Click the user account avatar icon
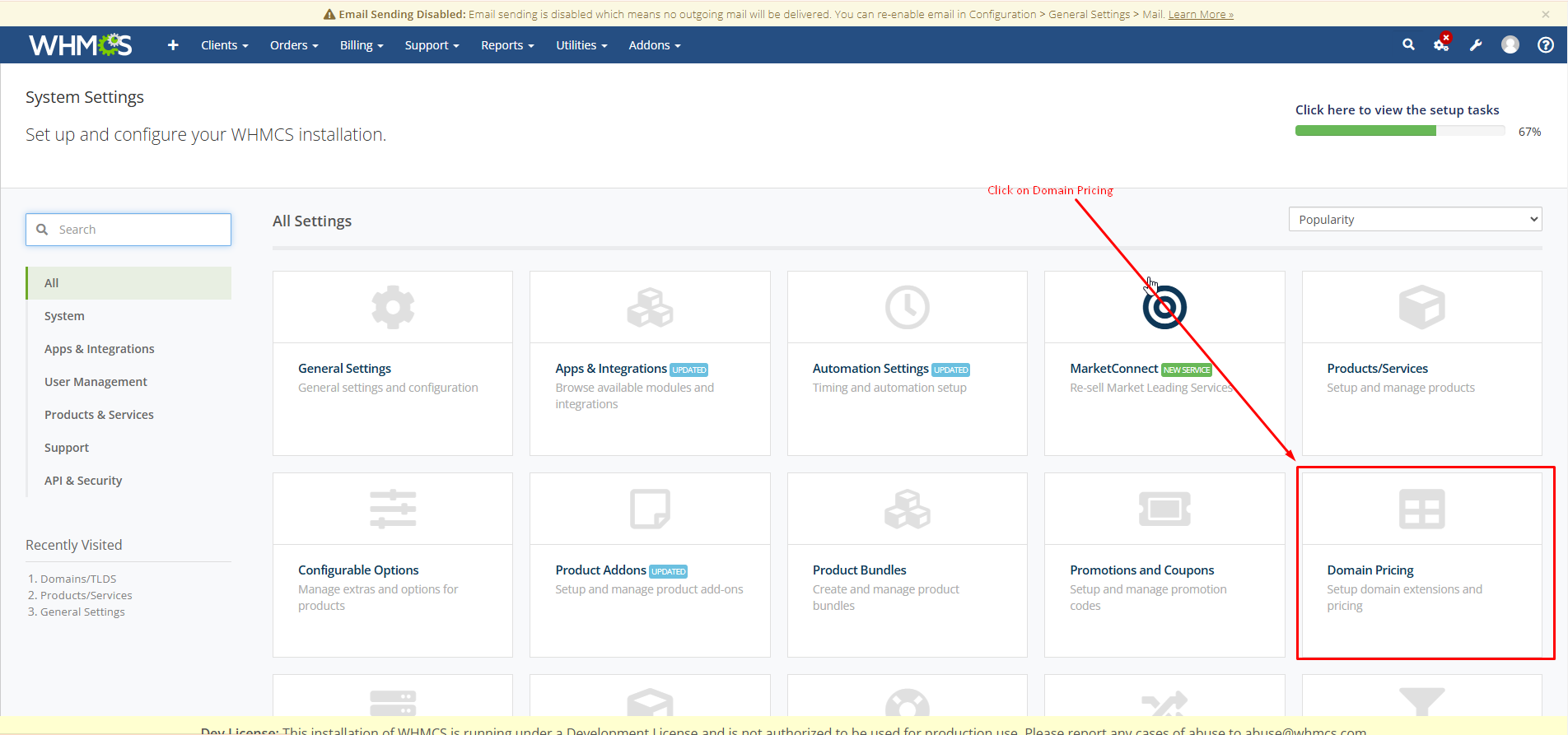1568x735 pixels. pos(1510,45)
